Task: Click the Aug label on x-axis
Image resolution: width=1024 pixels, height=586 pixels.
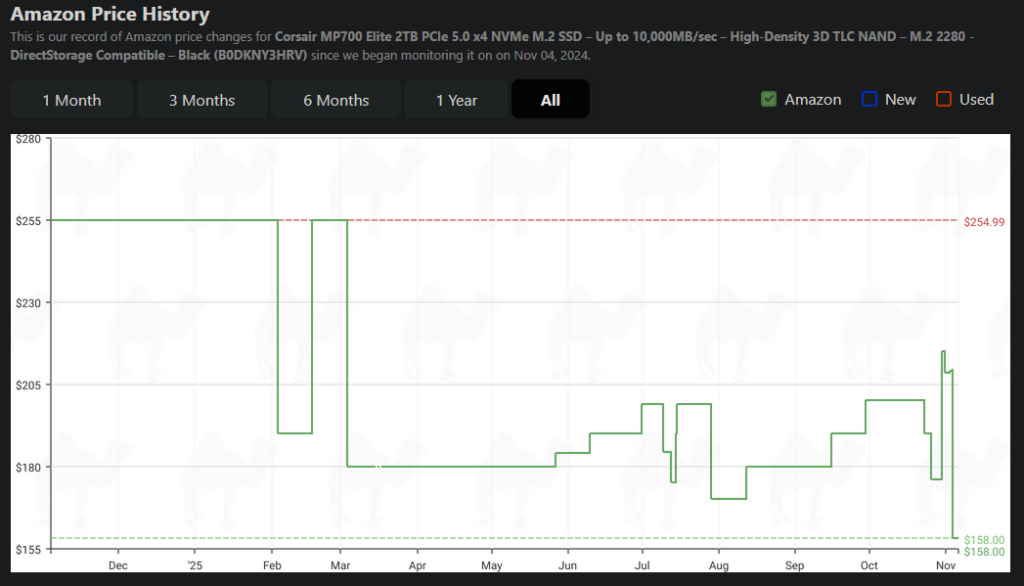Action: [x=716, y=565]
